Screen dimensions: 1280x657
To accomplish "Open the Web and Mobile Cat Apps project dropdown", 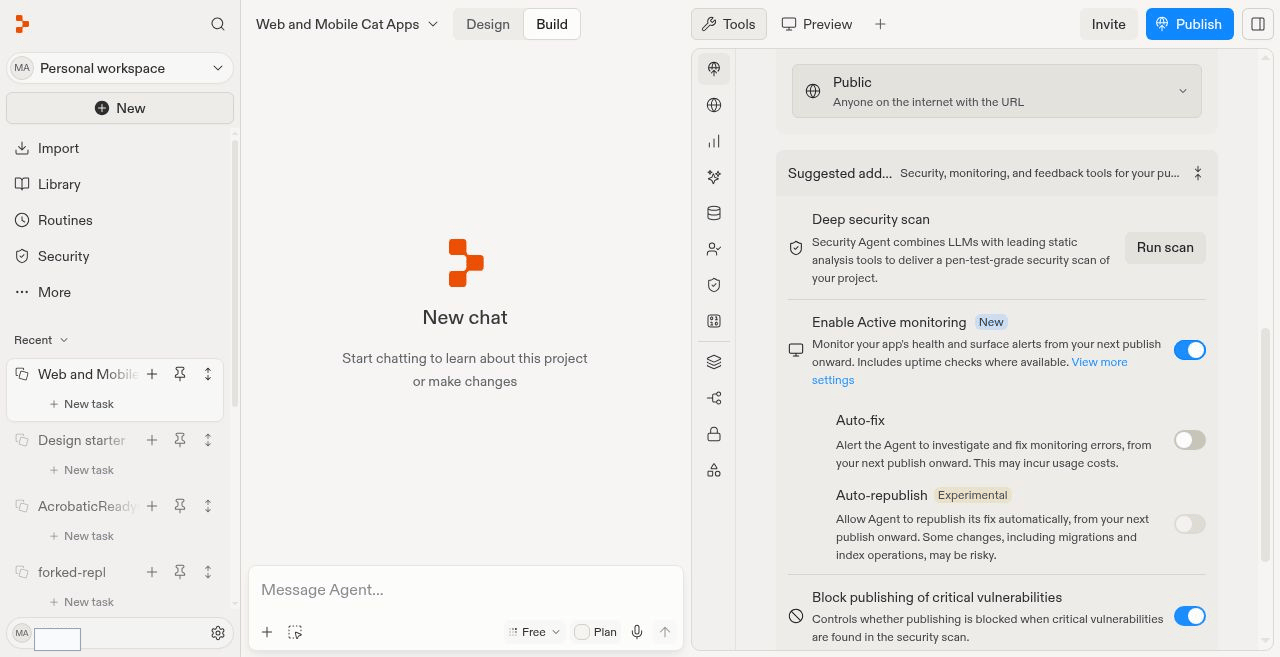I will [x=347, y=24].
